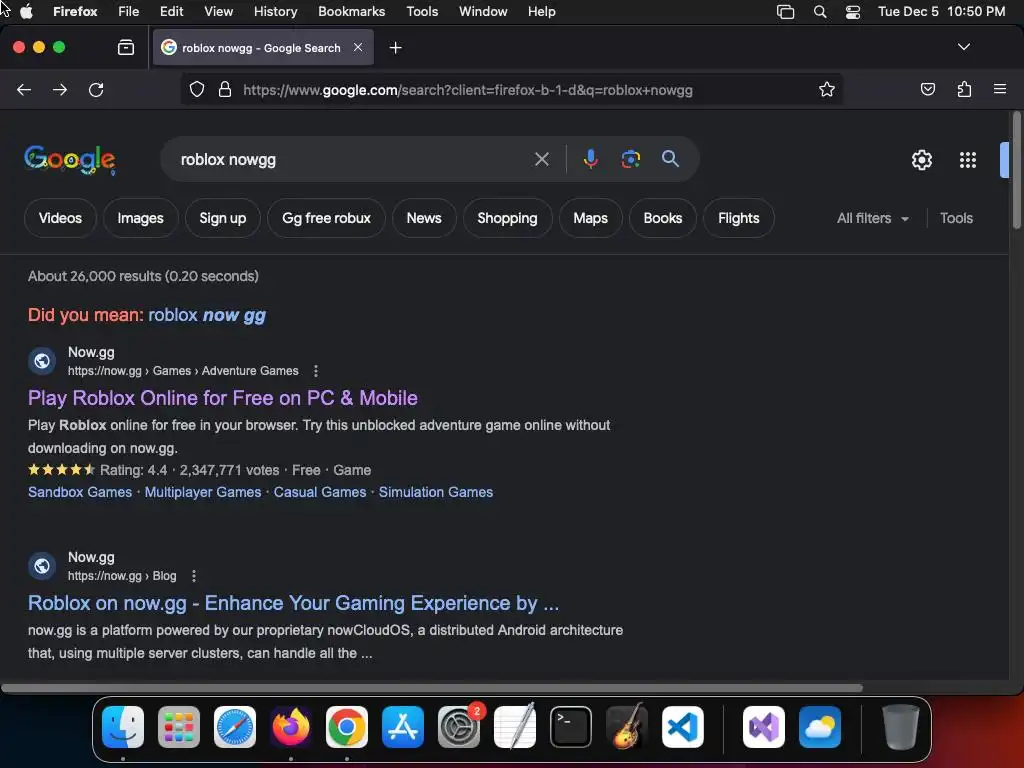
Task: Open the Tools menu in menu bar
Action: (x=422, y=11)
